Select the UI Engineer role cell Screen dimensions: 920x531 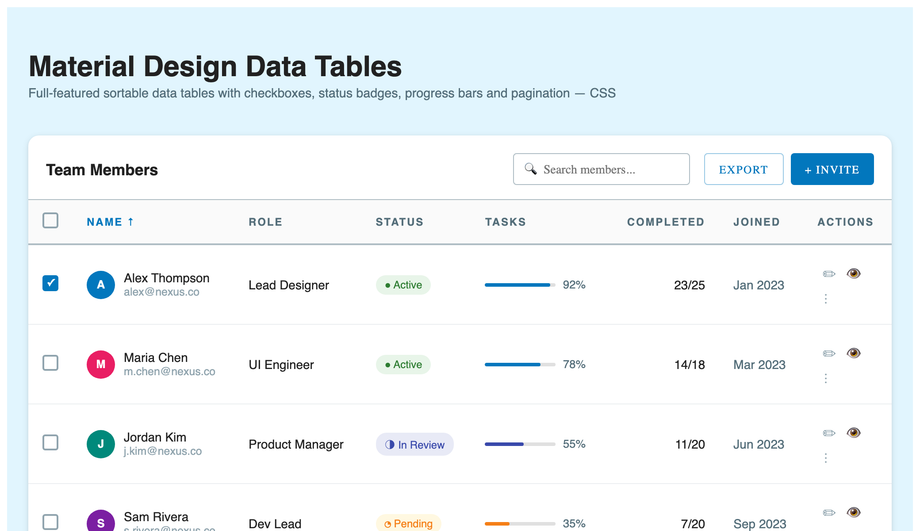pos(281,365)
